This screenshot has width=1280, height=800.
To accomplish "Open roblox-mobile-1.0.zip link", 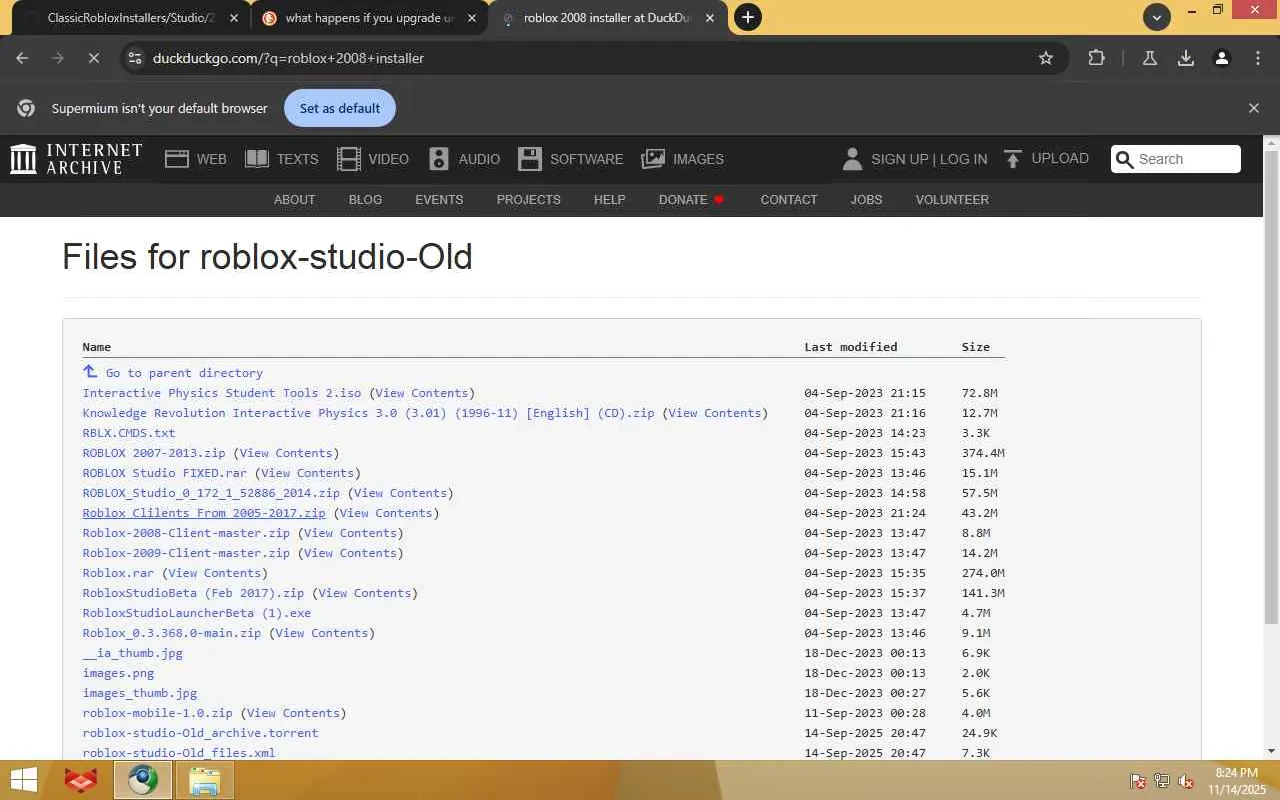I will [x=157, y=713].
